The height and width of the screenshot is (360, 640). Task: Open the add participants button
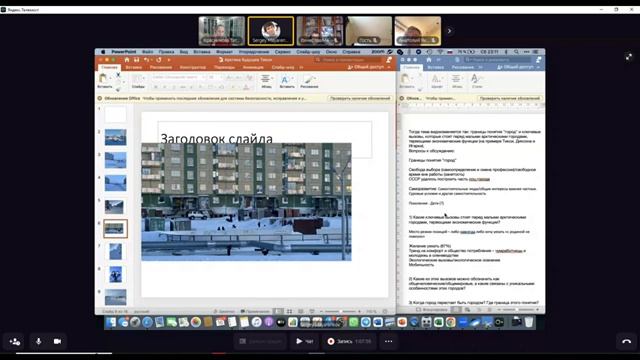pos(15,341)
